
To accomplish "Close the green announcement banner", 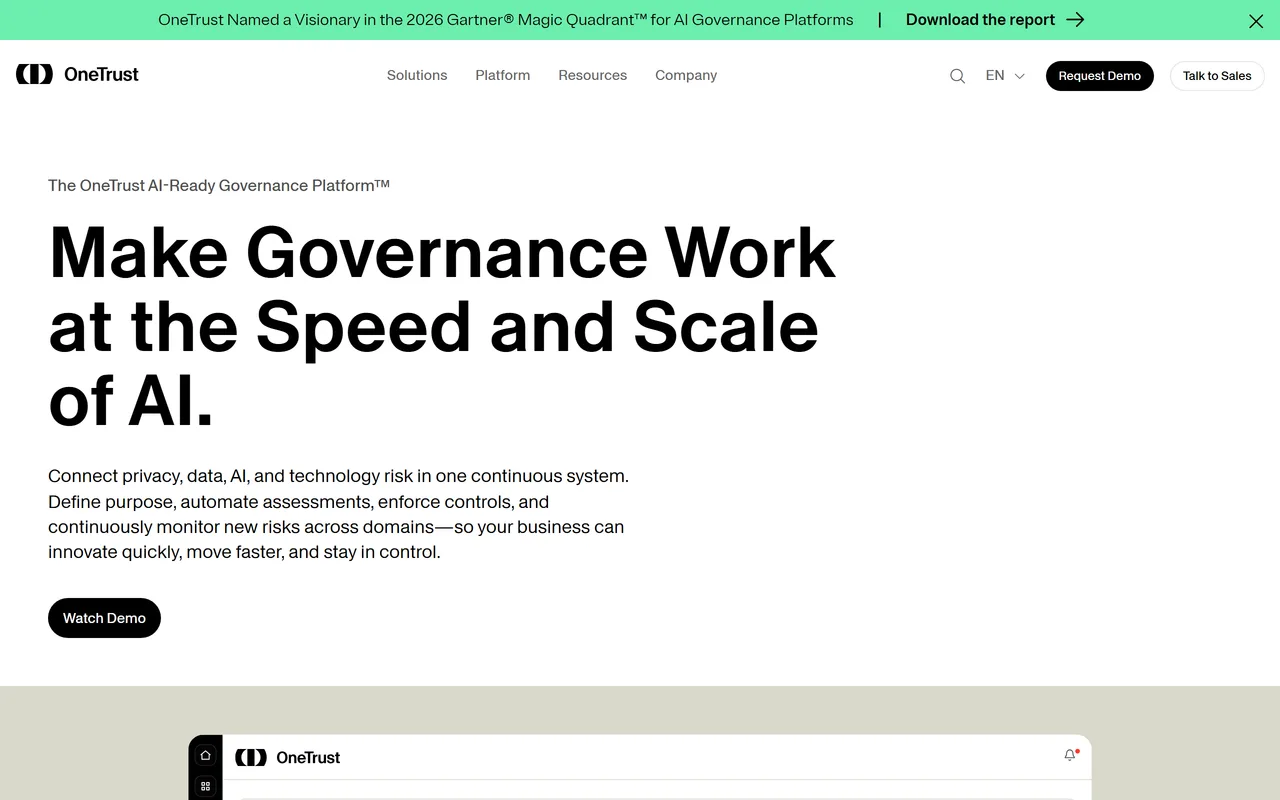I will click(x=1256, y=20).
